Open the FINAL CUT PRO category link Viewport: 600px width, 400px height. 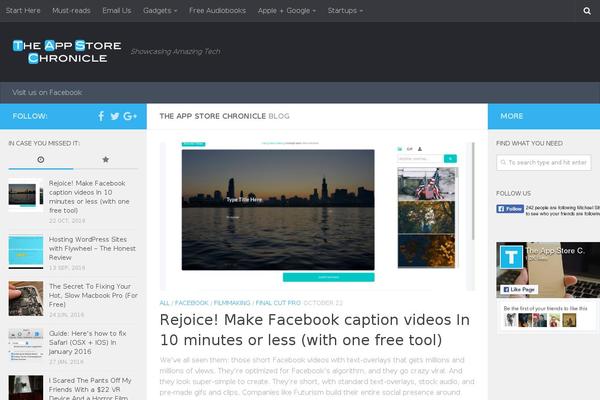278,303
